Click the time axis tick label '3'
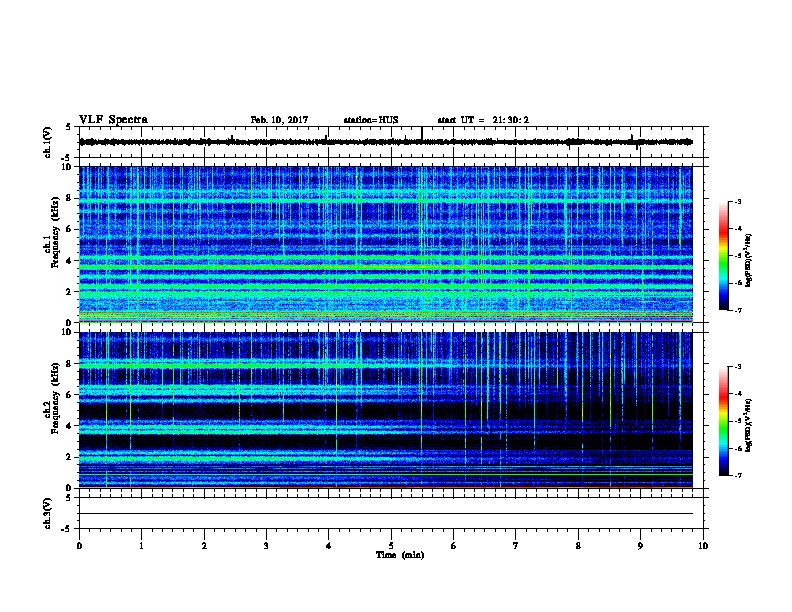The height and width of the screenshot is (612, 792). 266,545
